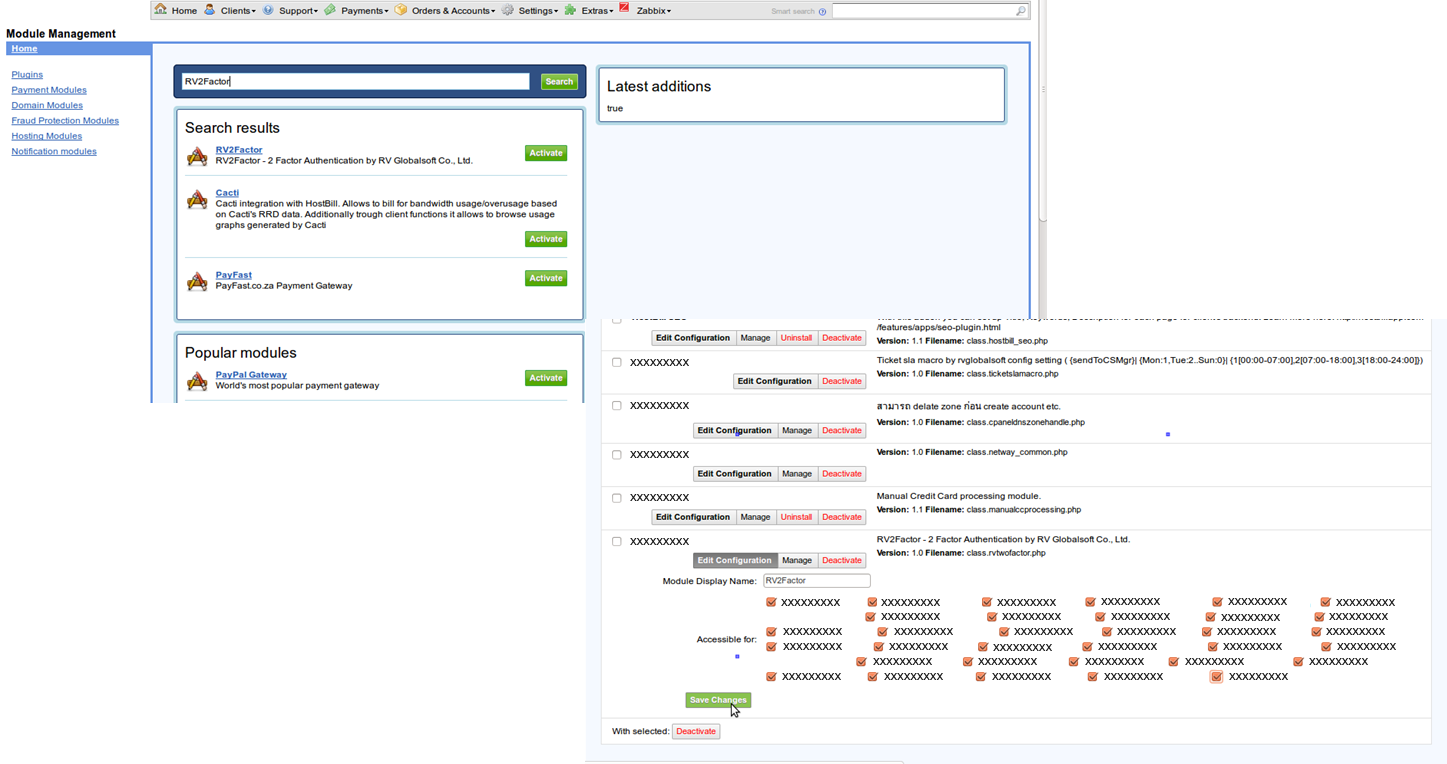Click the Module Display Name field

[x=816, y=581]
